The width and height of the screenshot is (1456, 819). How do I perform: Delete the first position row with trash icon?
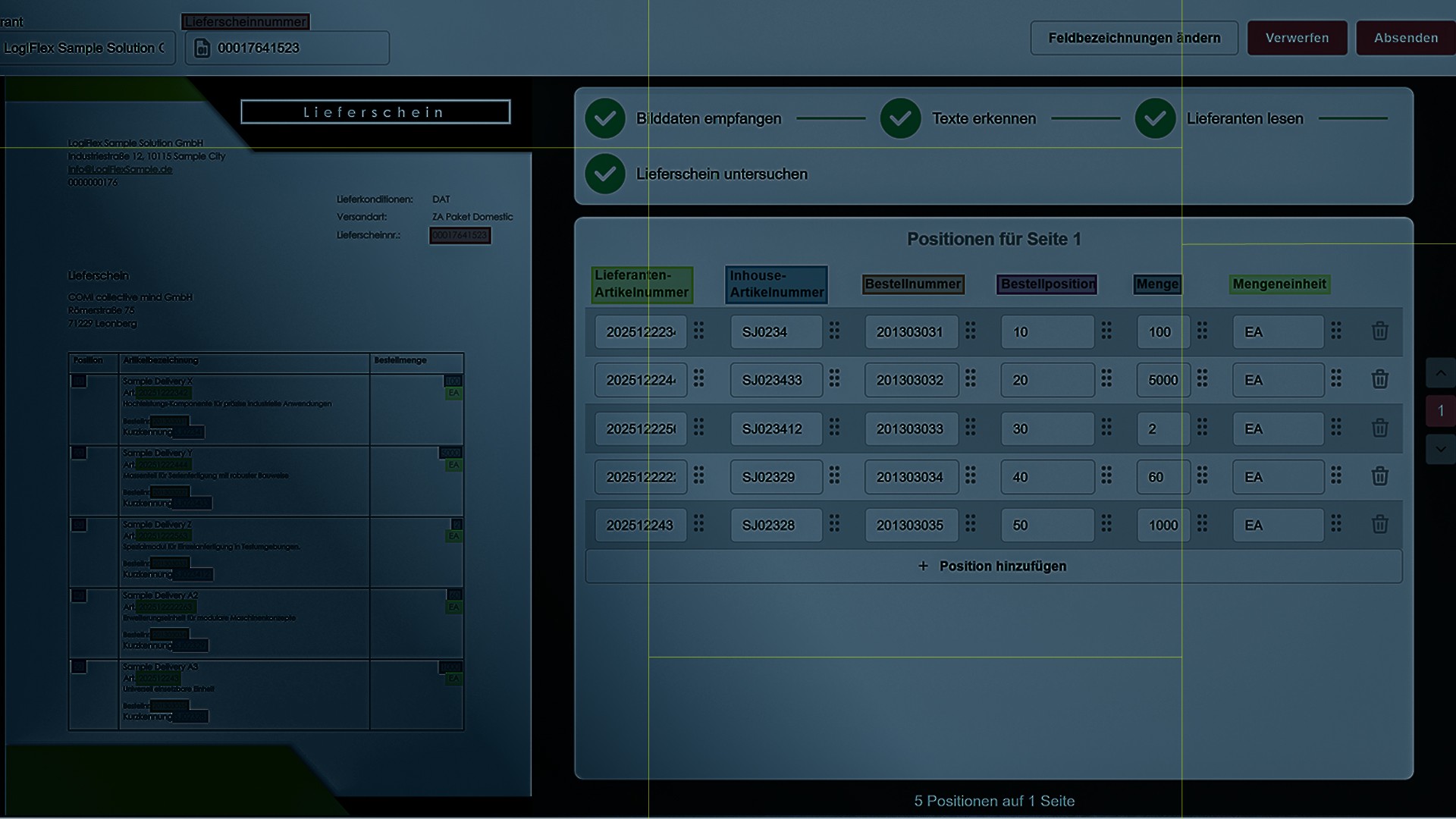click(1379, 331)
